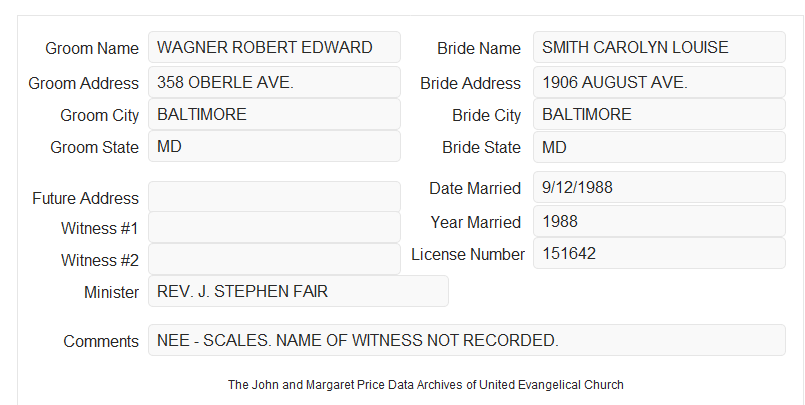Focus the empty Witness #1 field
This screenshot has width=805, height=405.
[274, 227]
